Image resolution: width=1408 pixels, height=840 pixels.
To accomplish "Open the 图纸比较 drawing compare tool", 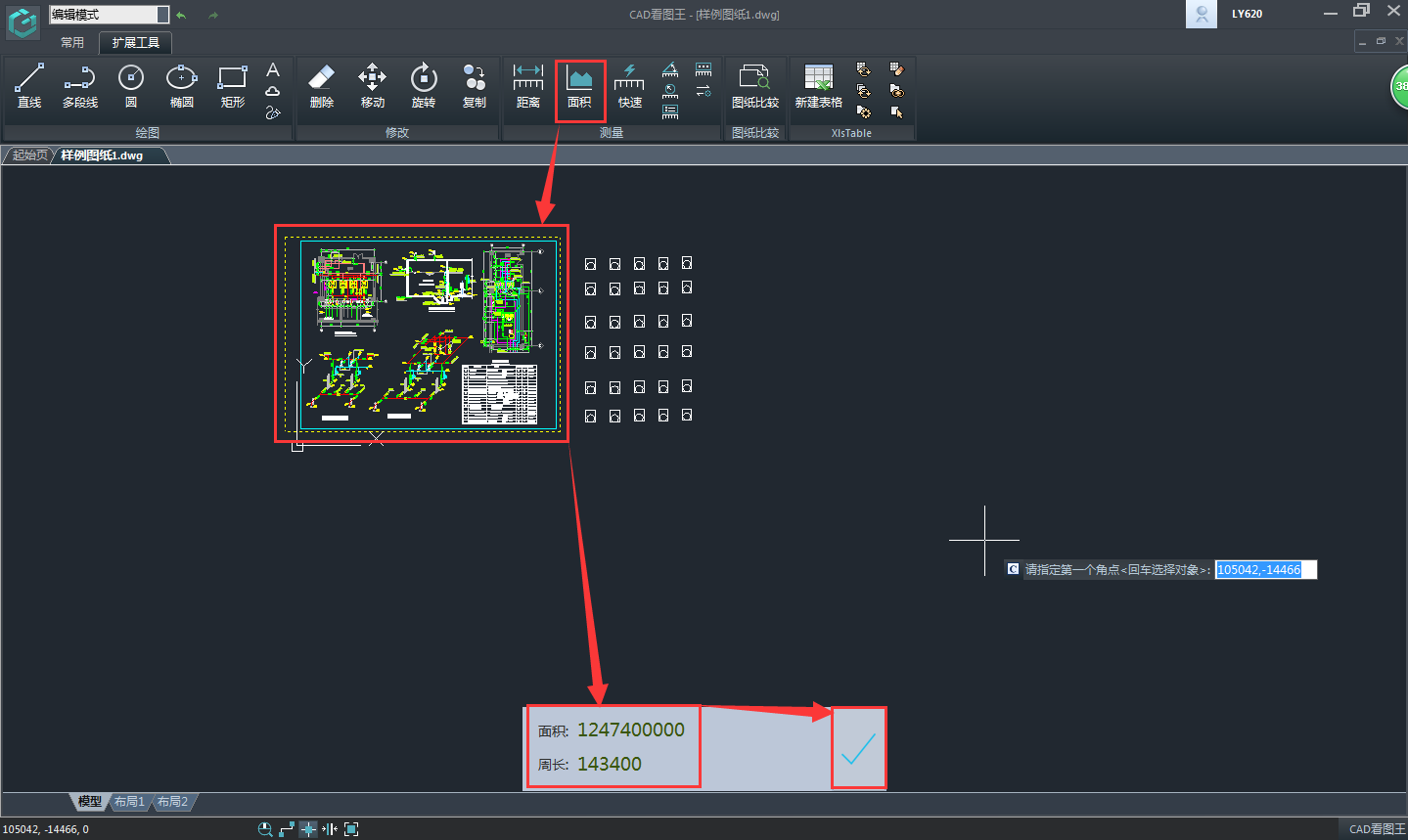I will pyautogui.click(x=754, y=85).
